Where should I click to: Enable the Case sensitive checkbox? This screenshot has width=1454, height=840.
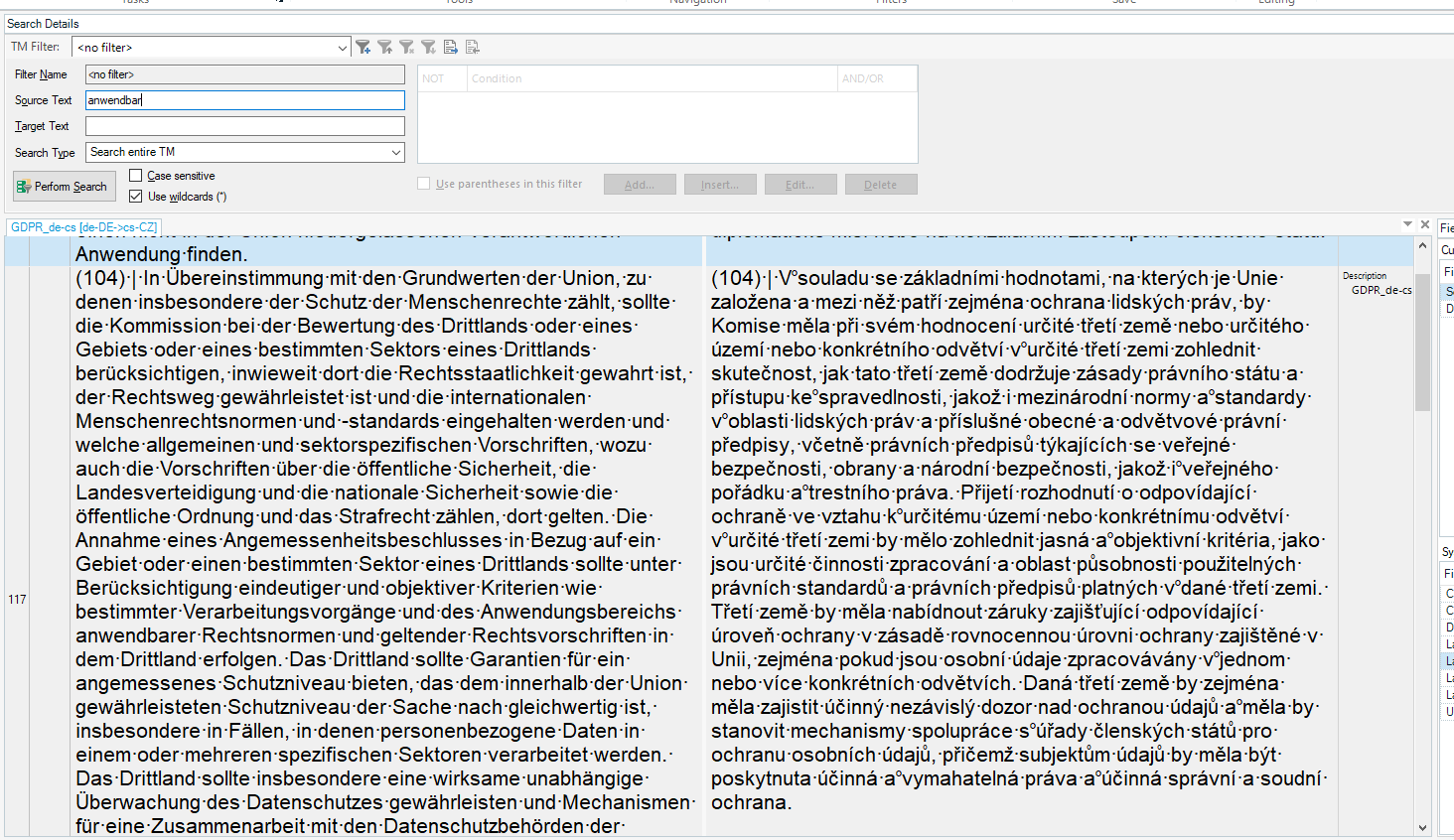(x=136, y=176)
